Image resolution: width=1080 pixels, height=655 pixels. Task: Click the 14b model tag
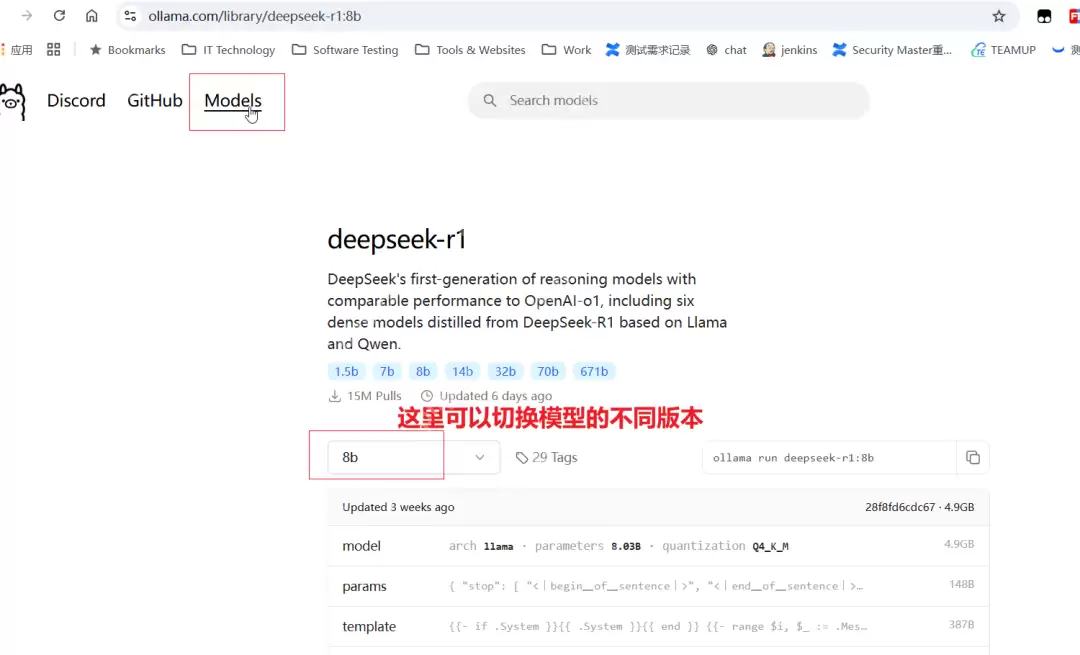pyautogui.click(x=462, y=370)
